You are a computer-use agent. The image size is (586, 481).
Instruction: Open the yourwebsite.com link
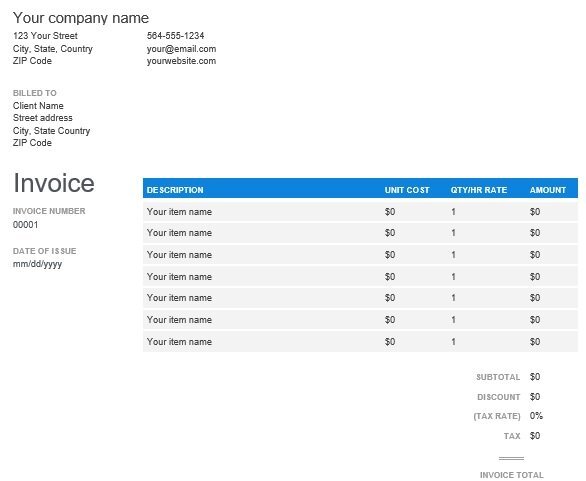tap(181, 61)
